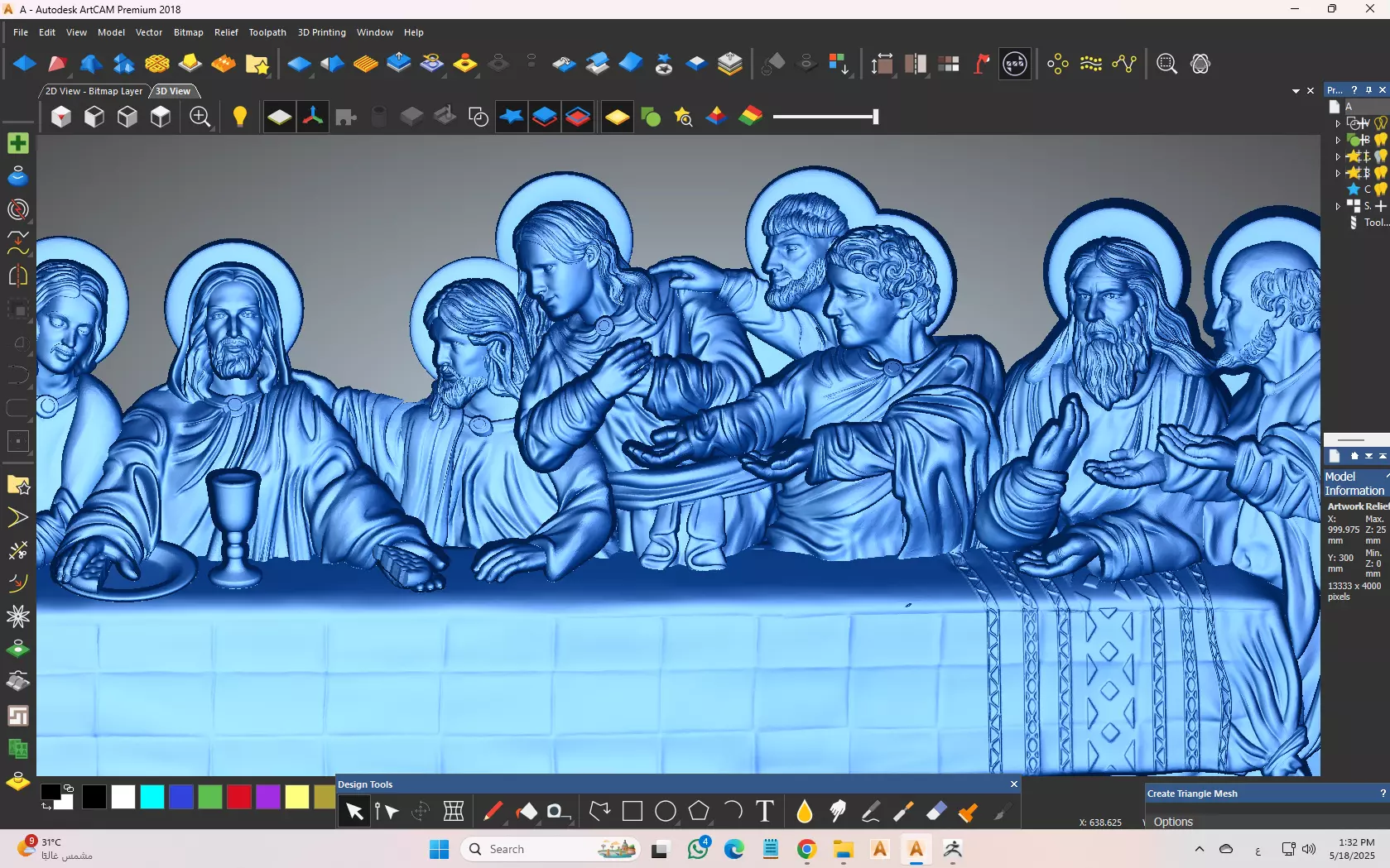This screenshot has width=1390, height=868.
Task: Expand the Vectors tree node
Action: click(x=1338, y=123)
